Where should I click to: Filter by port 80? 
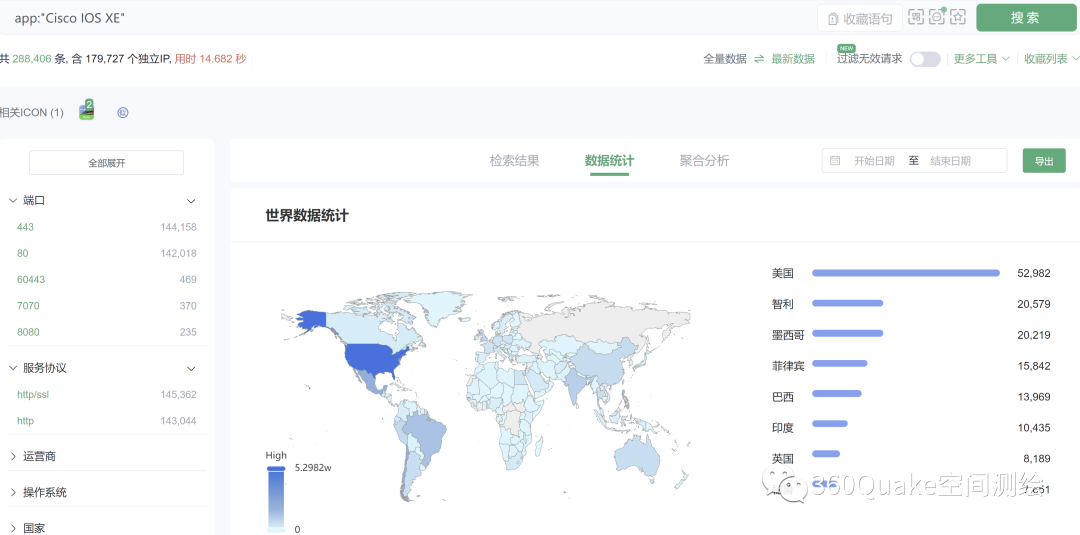pyautogui.click(x=23, y=253)
